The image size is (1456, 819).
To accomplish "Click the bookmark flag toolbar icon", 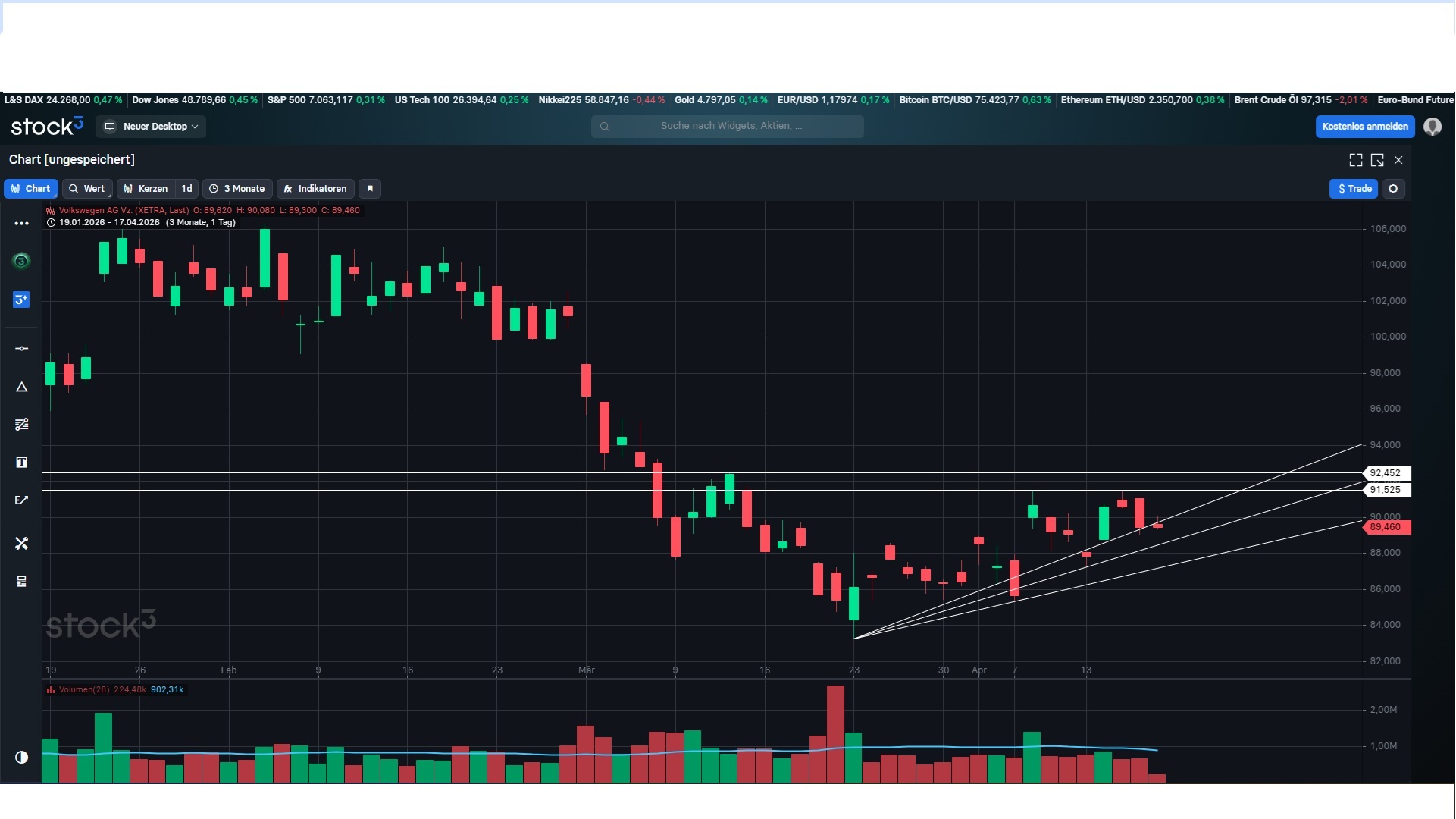I will pyautogui.click(x=370, y=189).
